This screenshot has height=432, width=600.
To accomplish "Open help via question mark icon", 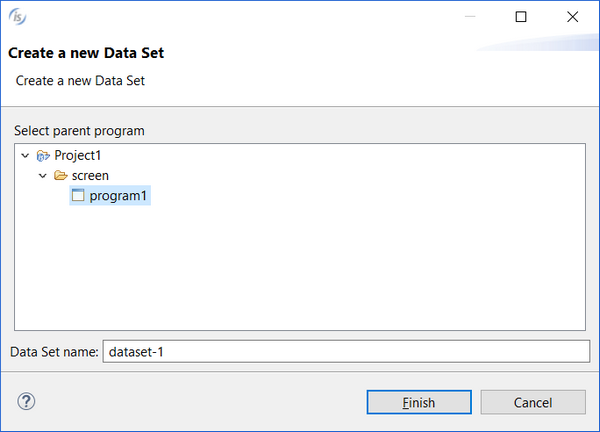I will (26, 401).
